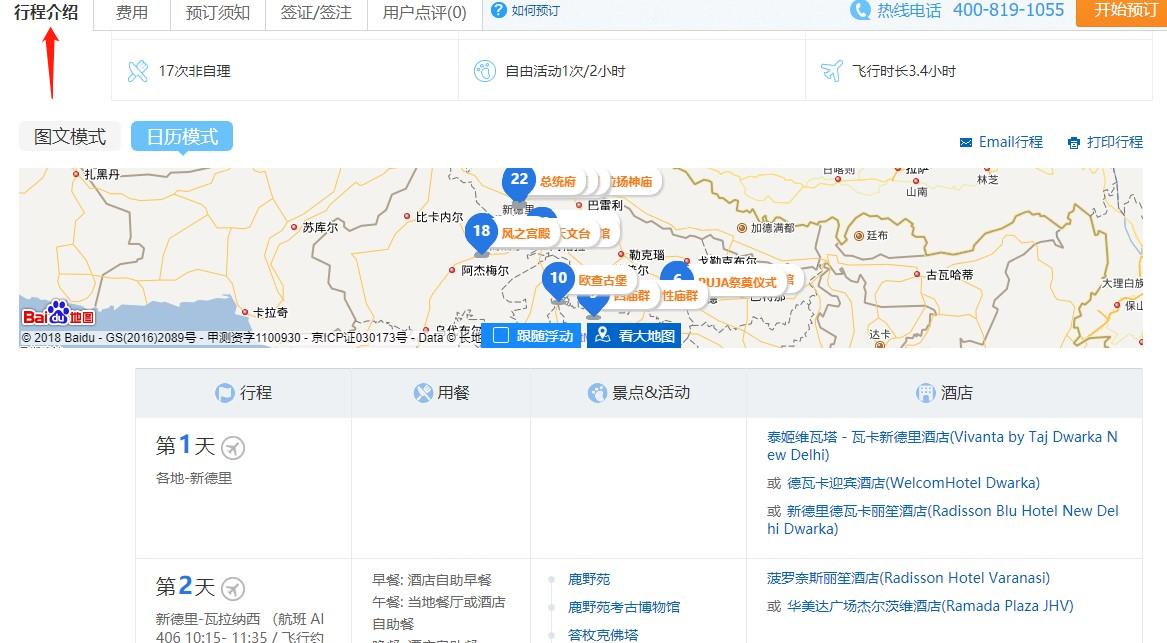
Task: Click the envelope icon for Email行程
Action: point(966,142)
